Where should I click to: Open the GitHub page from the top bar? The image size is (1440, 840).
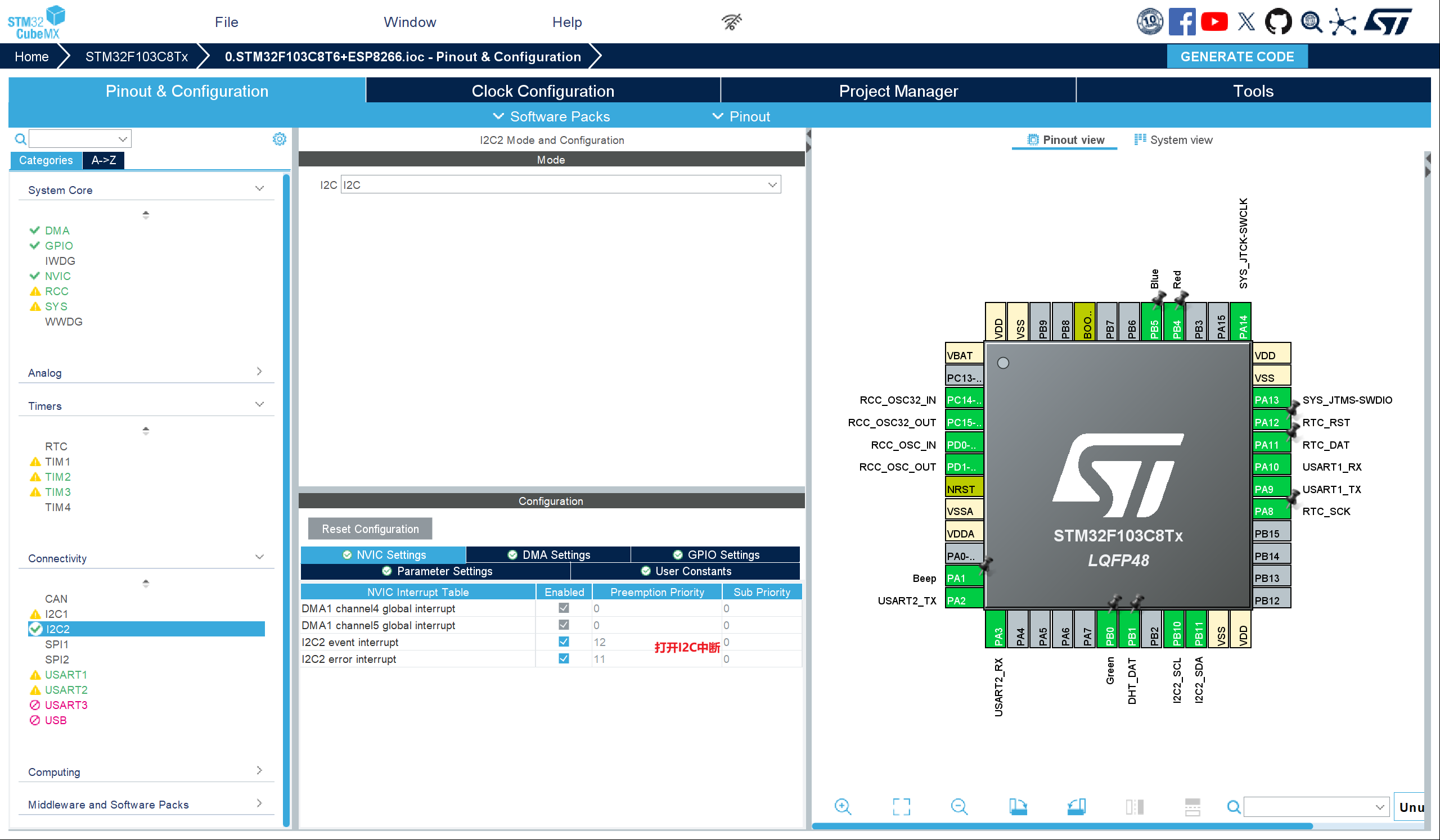coord(1279,22)
